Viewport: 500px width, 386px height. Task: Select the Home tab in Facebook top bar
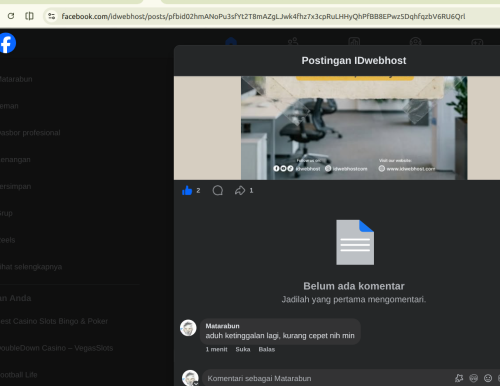pos(231,41)
